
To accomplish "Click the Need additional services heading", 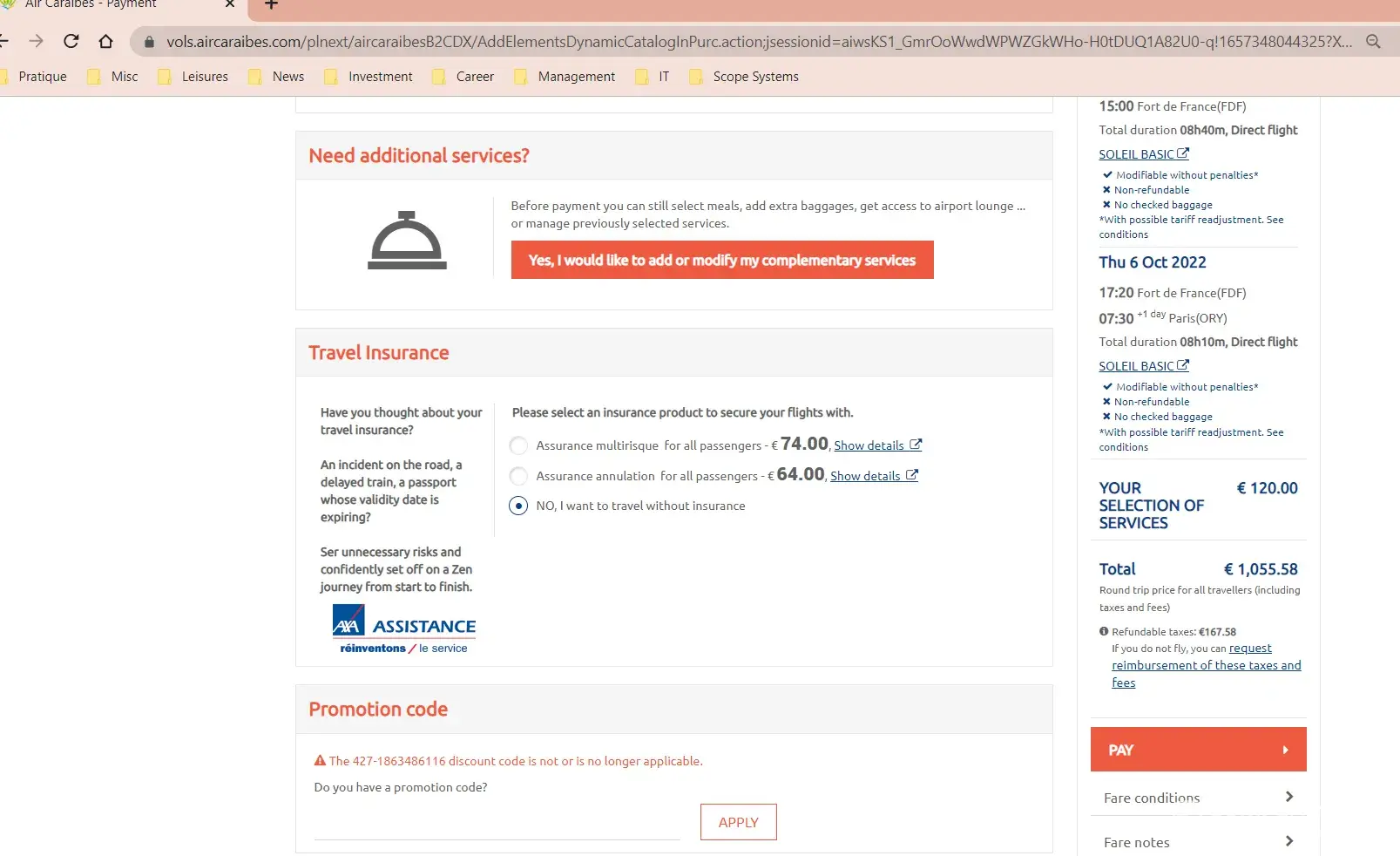I will (x=419, y=156).
